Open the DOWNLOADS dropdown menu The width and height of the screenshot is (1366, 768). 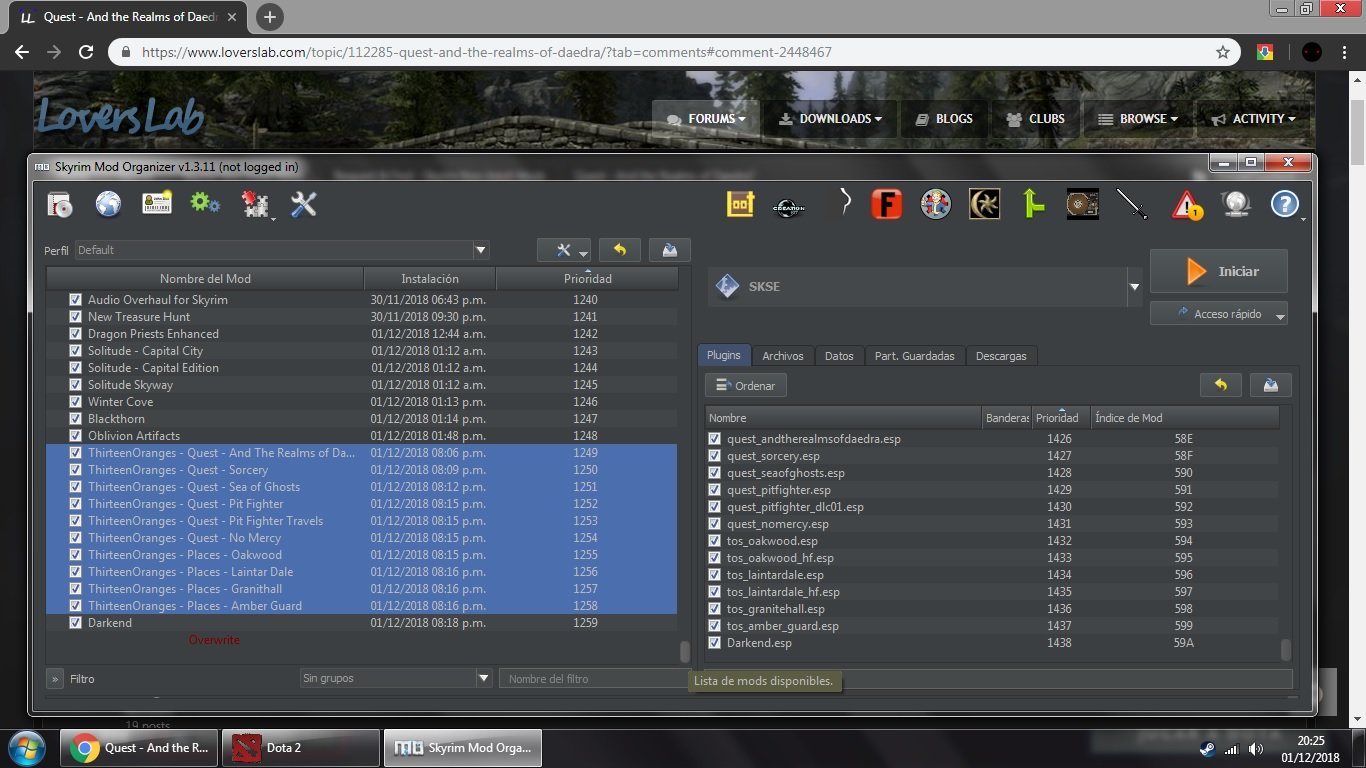pyautogui.click(x=831, y=119)
